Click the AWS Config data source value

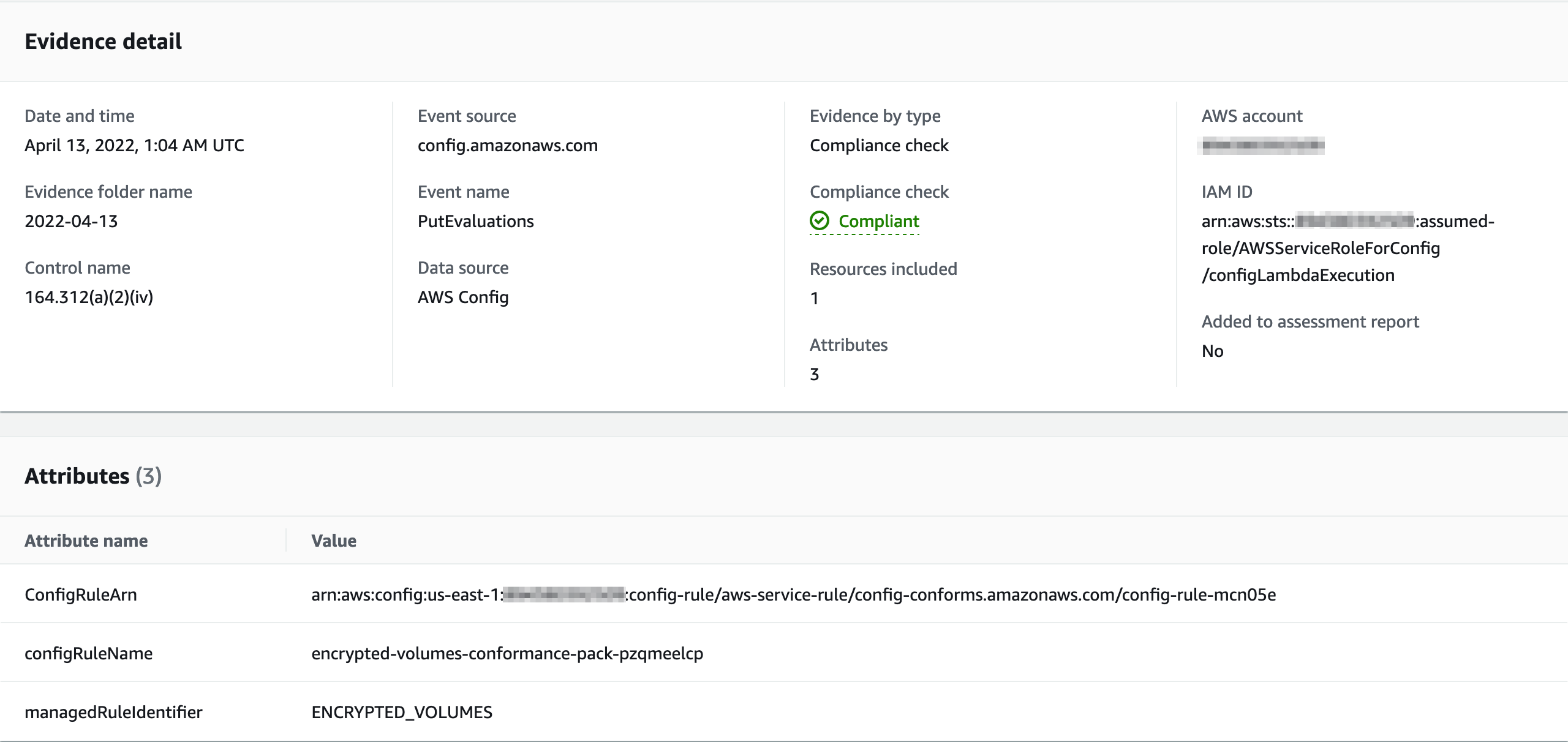[x=463, y=297]
